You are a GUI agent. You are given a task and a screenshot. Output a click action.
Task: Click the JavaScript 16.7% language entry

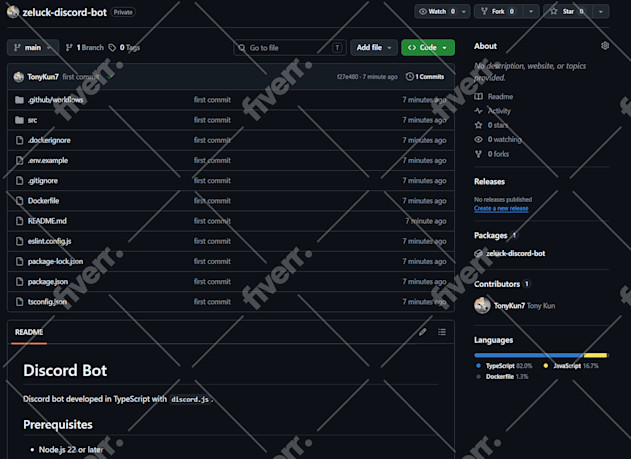(571, 366)
